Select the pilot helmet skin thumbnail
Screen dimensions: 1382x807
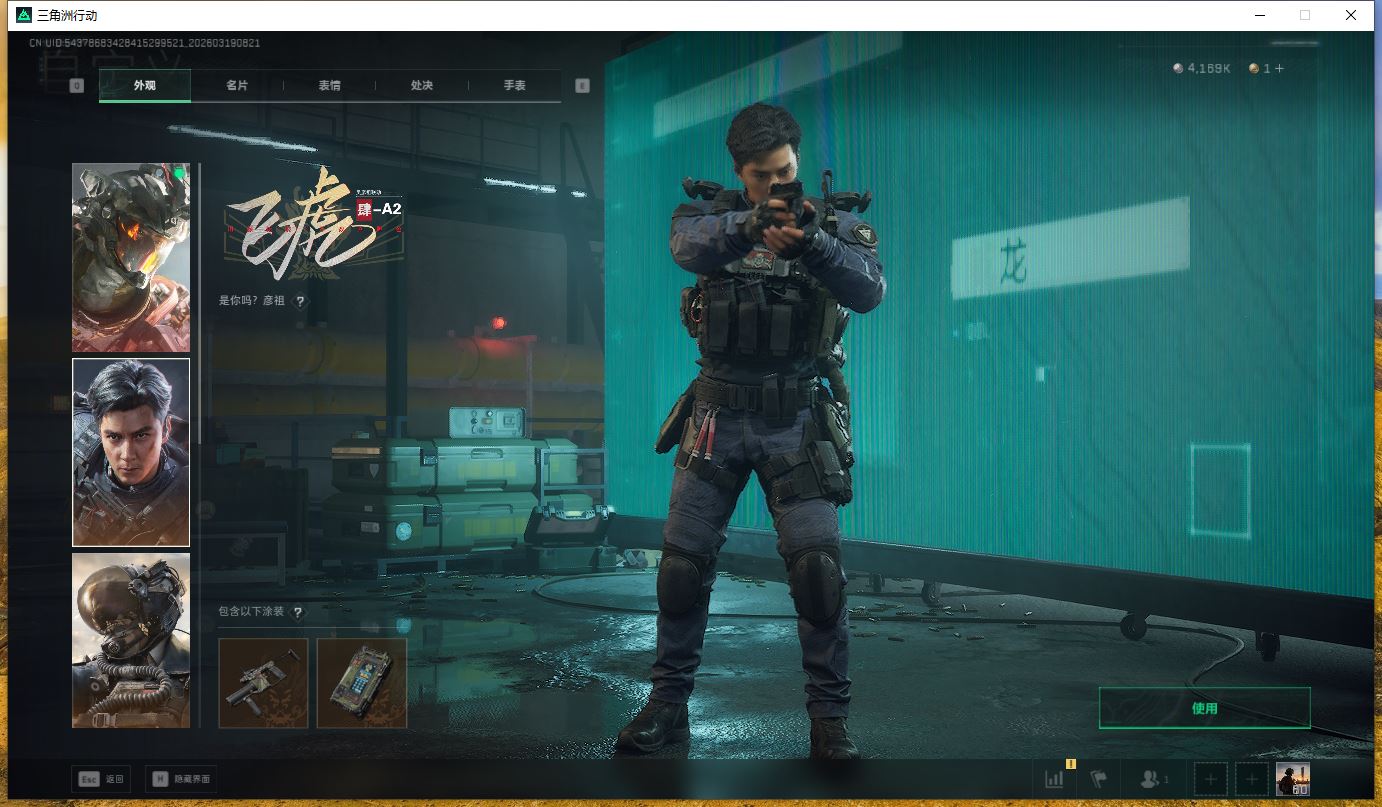pos(131,640)
